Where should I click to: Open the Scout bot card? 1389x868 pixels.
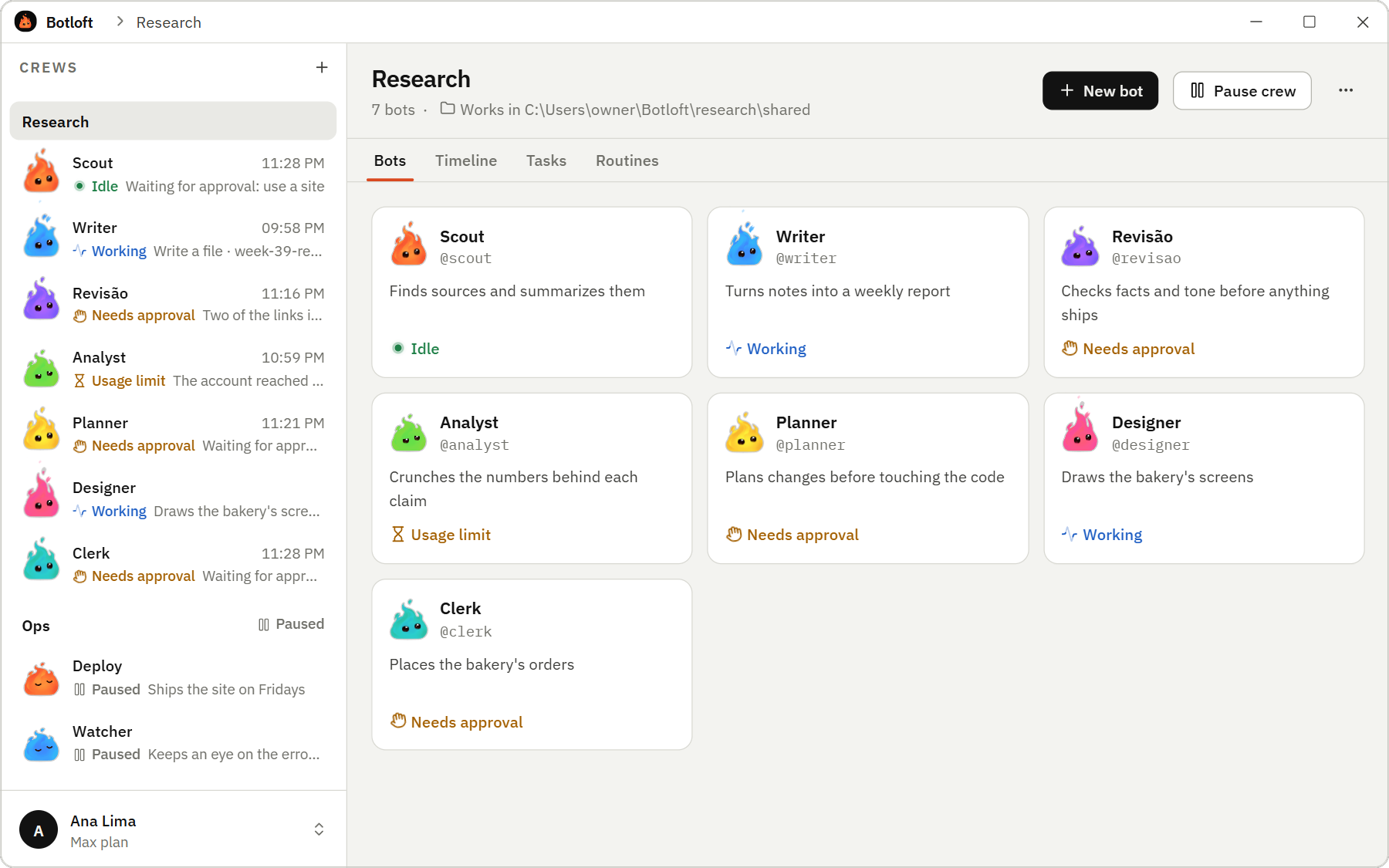pyautogui.click(x=532, y=292)
